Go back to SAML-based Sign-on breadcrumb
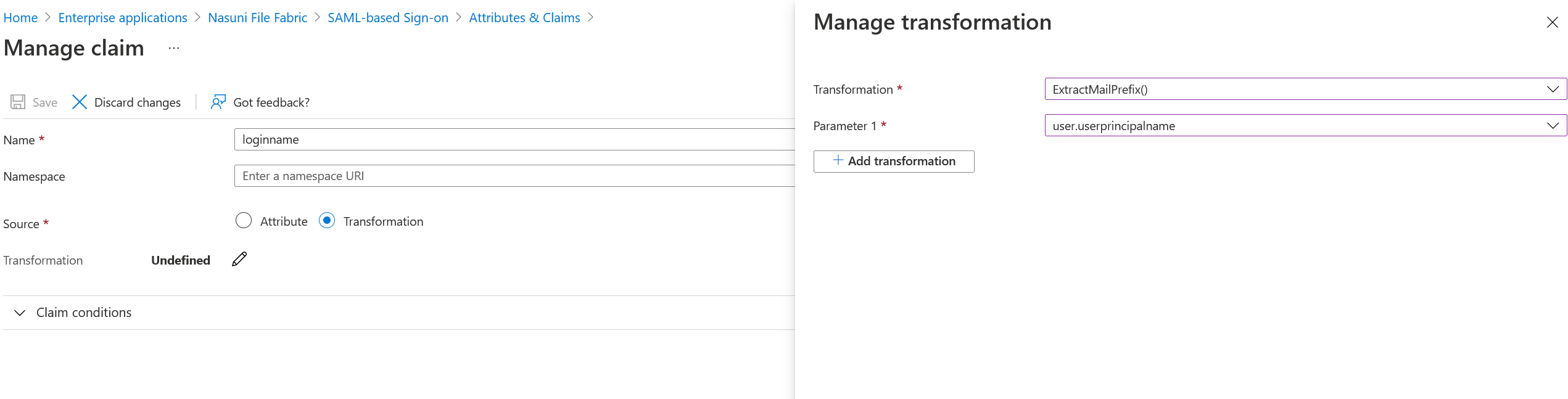 tap(388, 18)
